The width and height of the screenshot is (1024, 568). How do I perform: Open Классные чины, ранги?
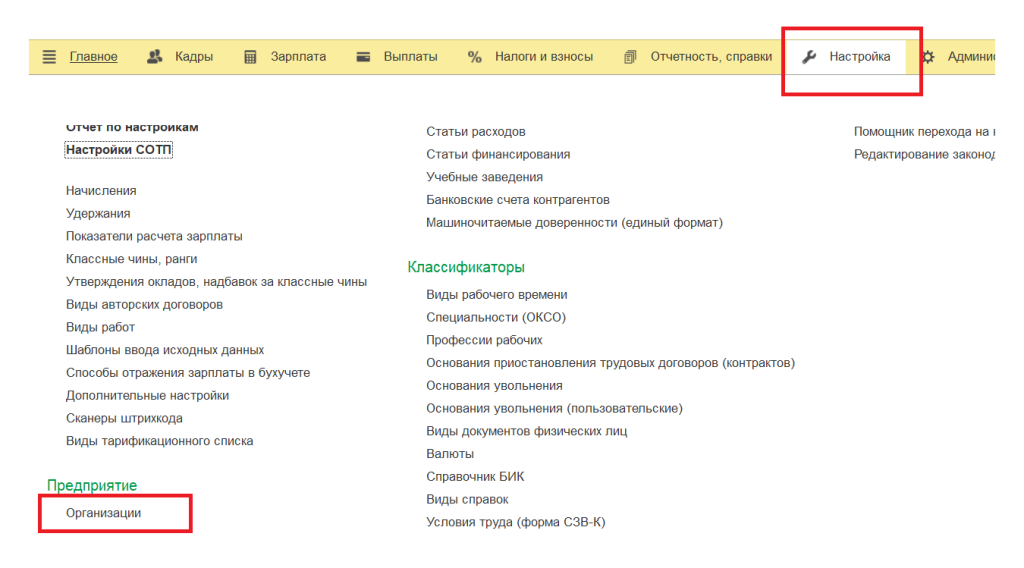tap(131, 259)
